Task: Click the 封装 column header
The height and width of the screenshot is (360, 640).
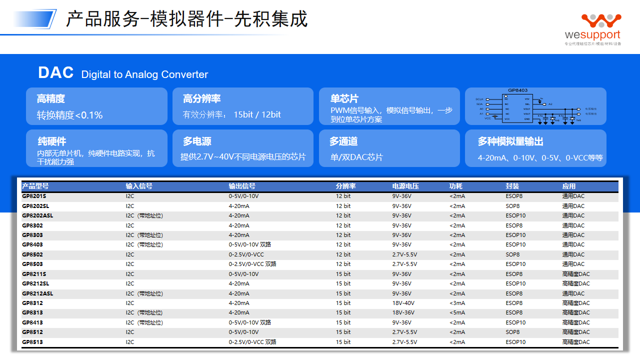Action: coord(512,186)
